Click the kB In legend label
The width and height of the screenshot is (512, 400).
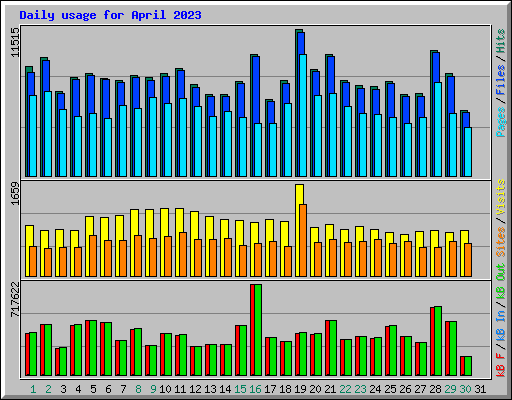[501, 327]
